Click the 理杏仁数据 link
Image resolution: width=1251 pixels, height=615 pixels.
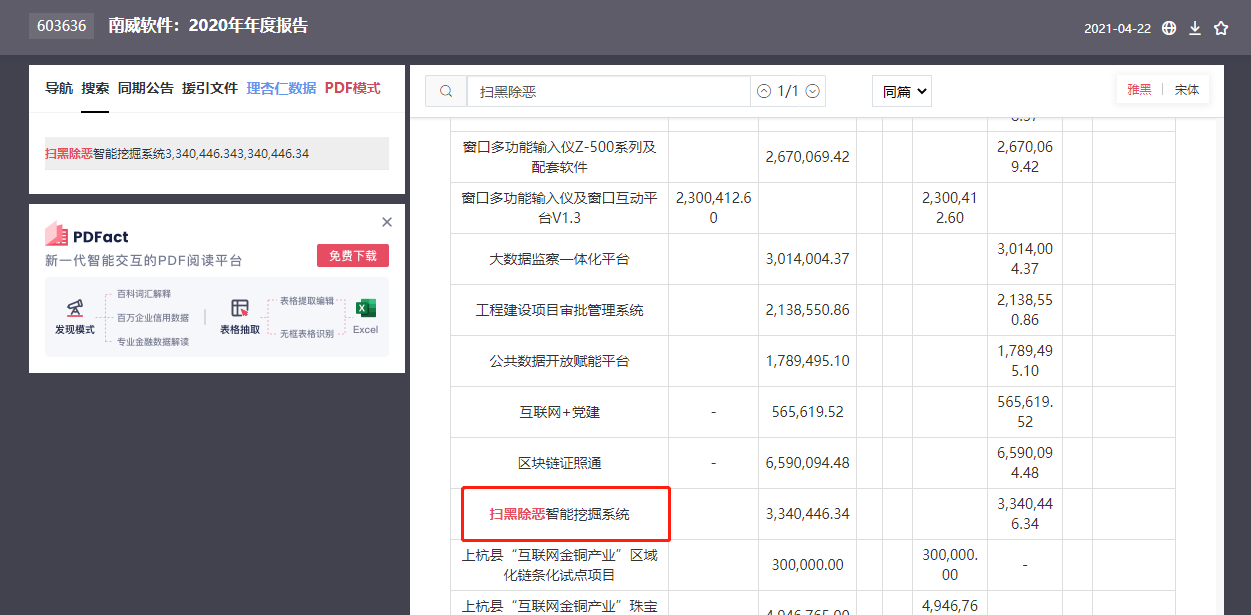click(281, 88)
